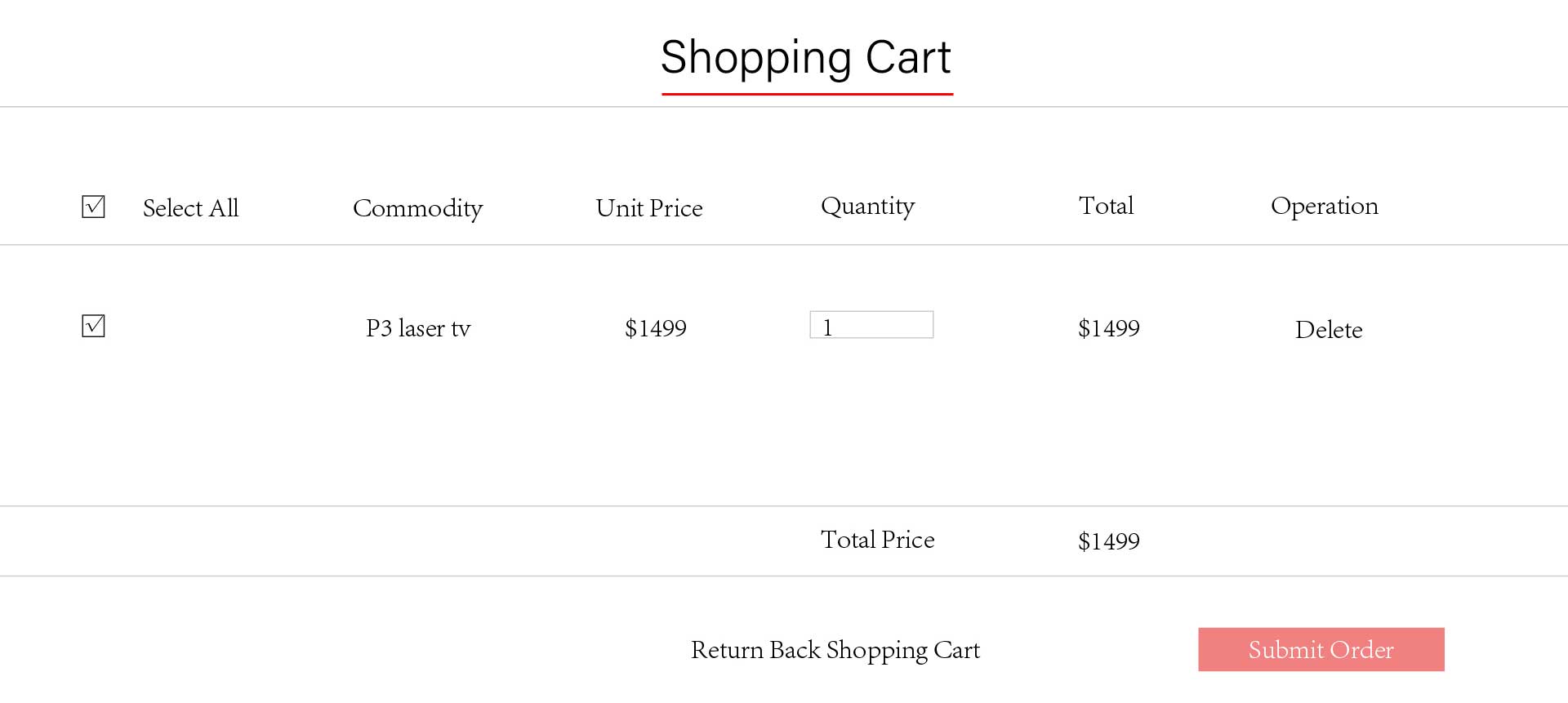Uncheck the P3 laser tv item checkbox
The height and width of the screenshot is (703, 1568).
pyautogui.click(x=93, y=326)
